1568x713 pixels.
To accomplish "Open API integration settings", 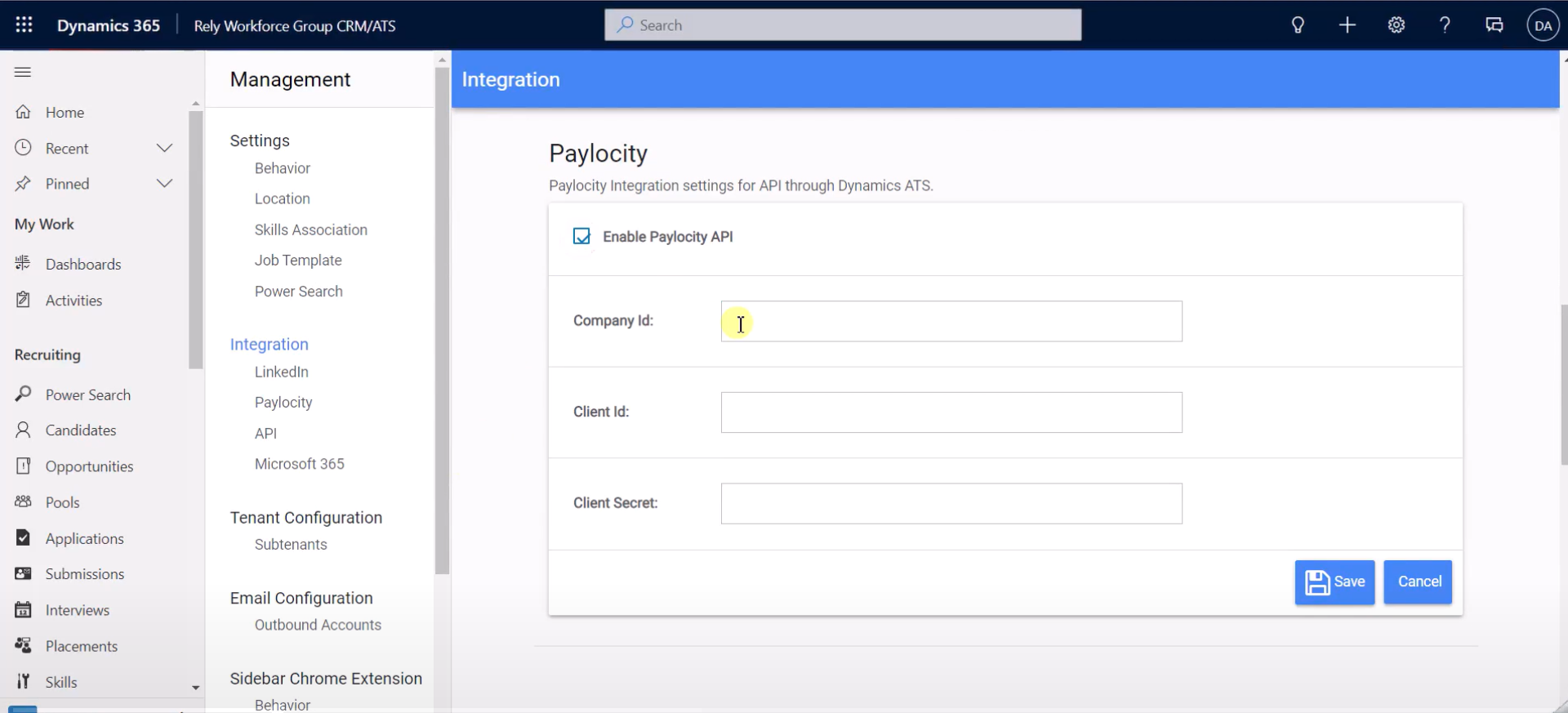I will [x=265, y=434].
